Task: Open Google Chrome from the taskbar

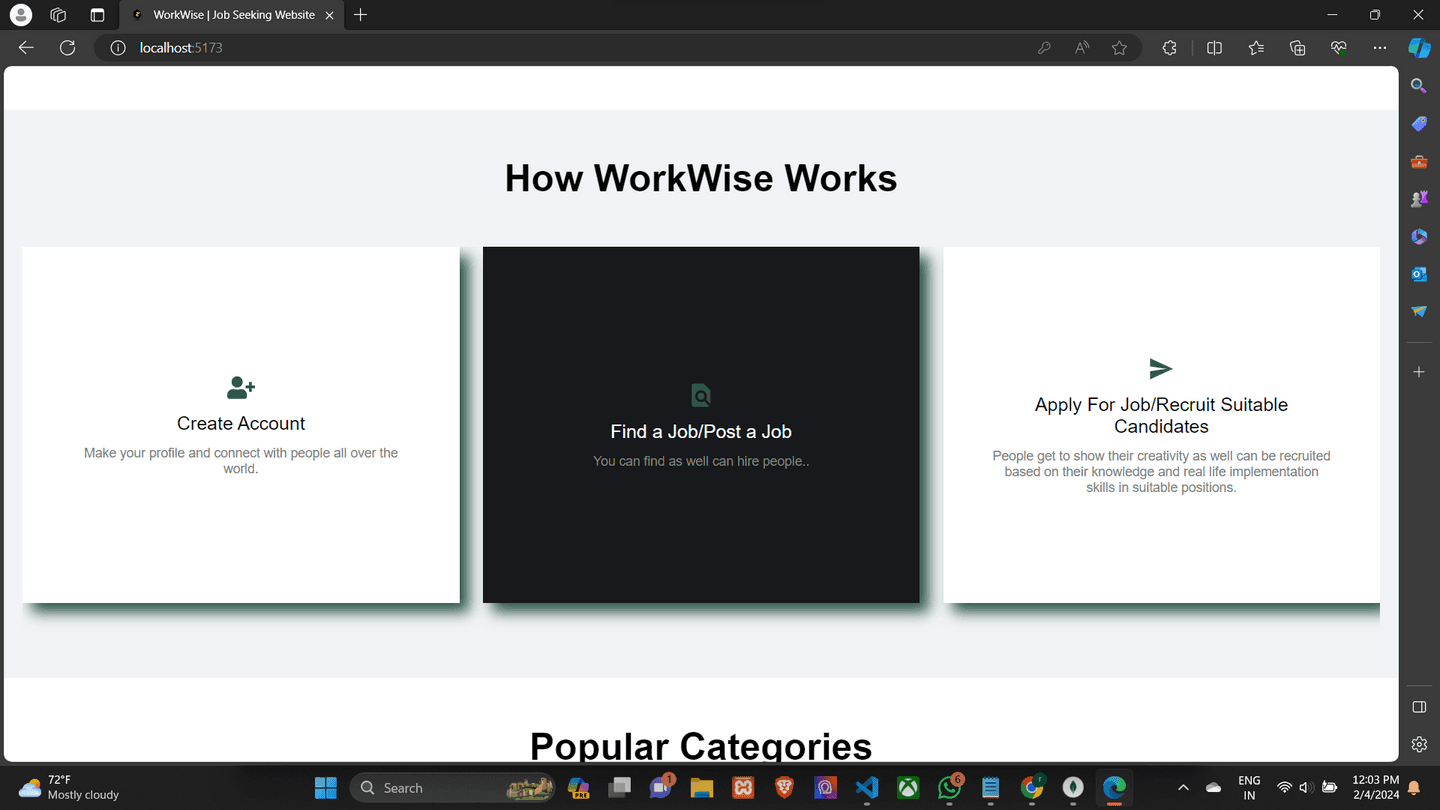Action: [1032, 788]
